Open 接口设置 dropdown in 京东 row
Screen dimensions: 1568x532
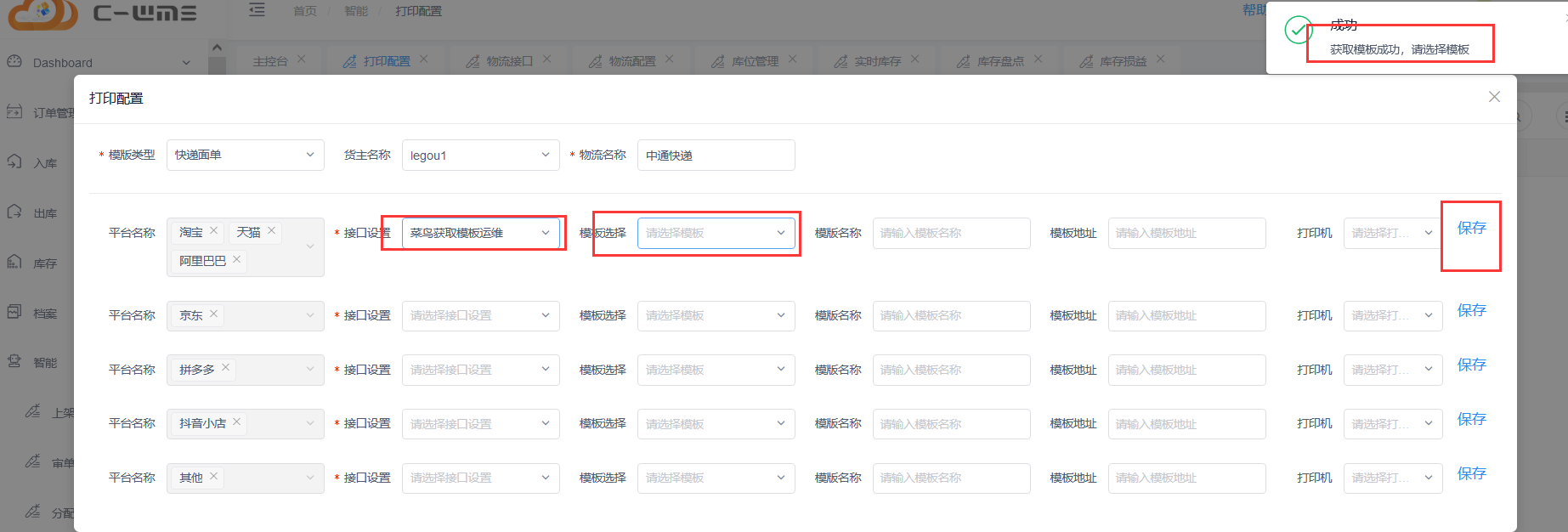[481, 315]
